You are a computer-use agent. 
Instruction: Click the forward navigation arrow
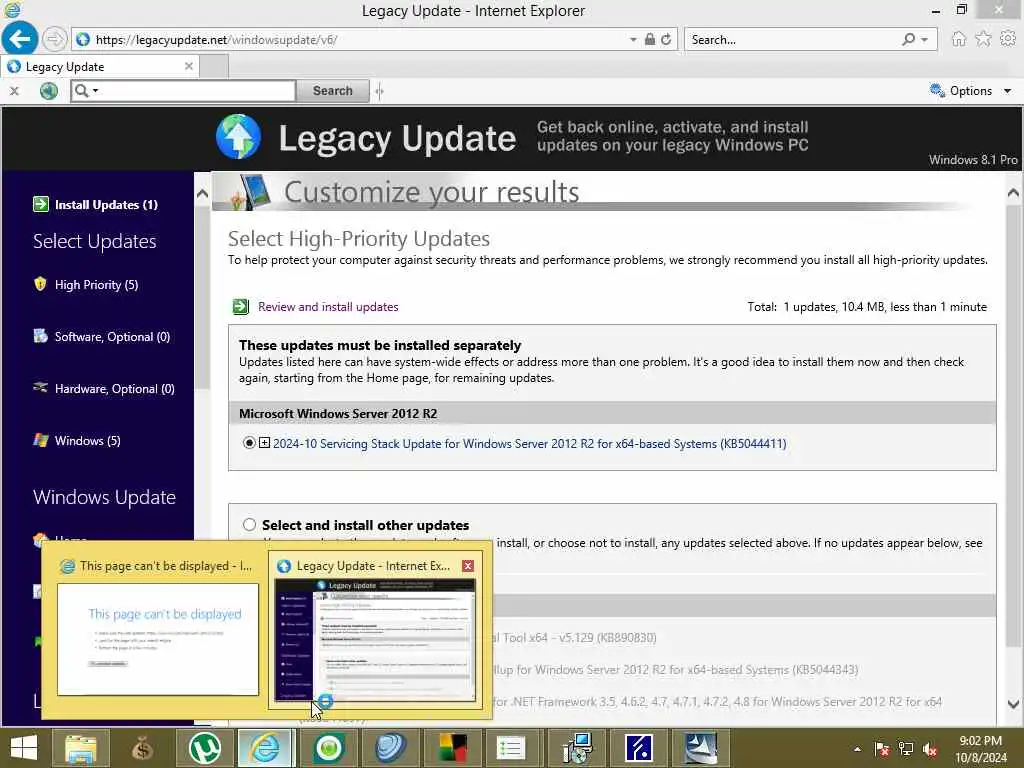pos(55,39)
